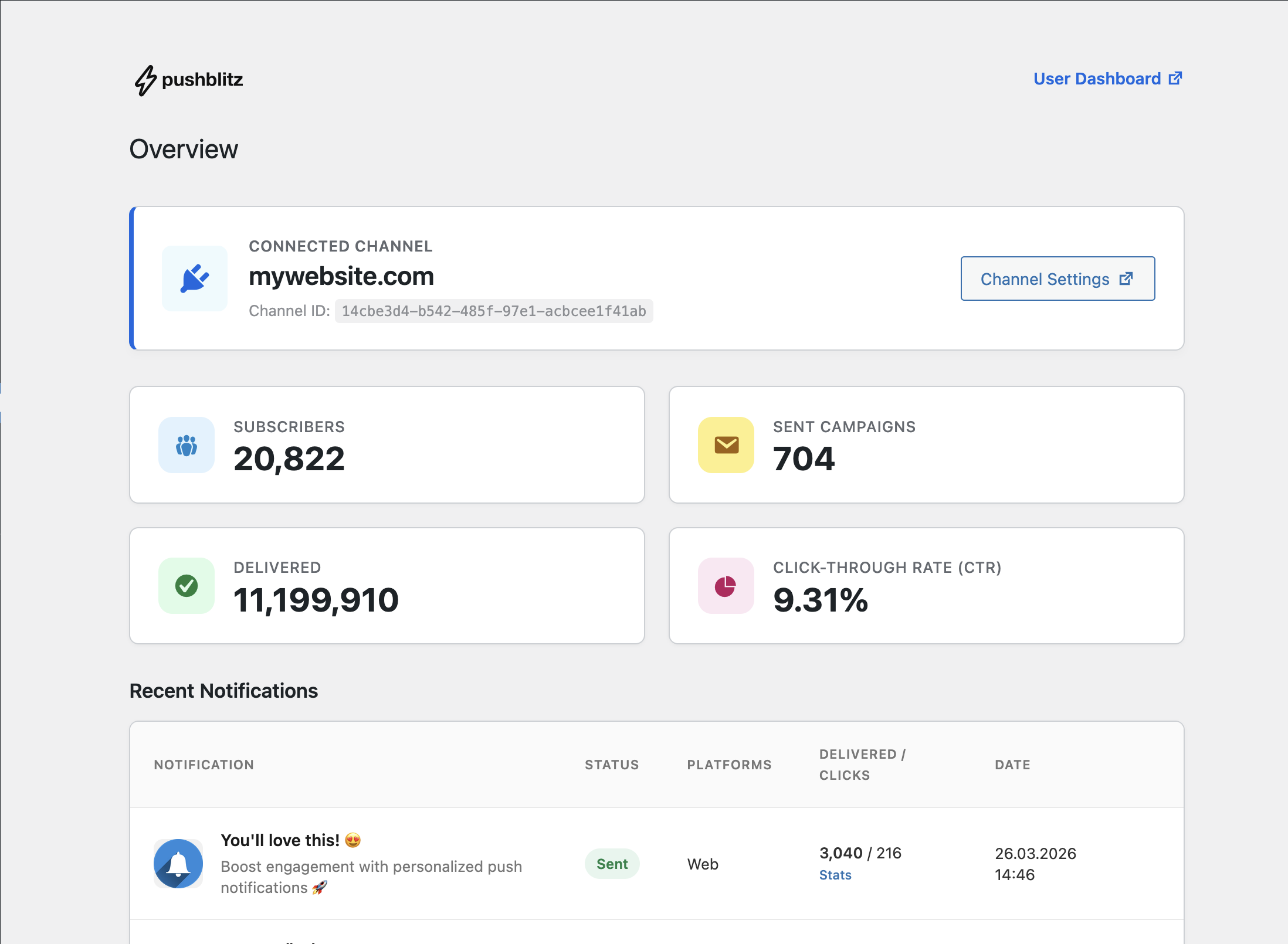Screen dimensions: 1288x944
Task: Open Stats link for the first notification
Action: point(835,875)
